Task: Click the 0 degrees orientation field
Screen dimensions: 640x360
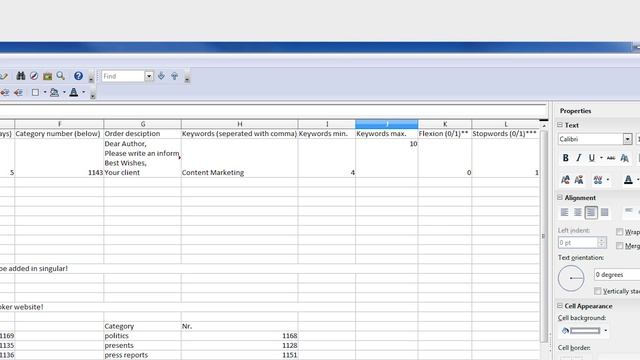Action: point(617,275)
